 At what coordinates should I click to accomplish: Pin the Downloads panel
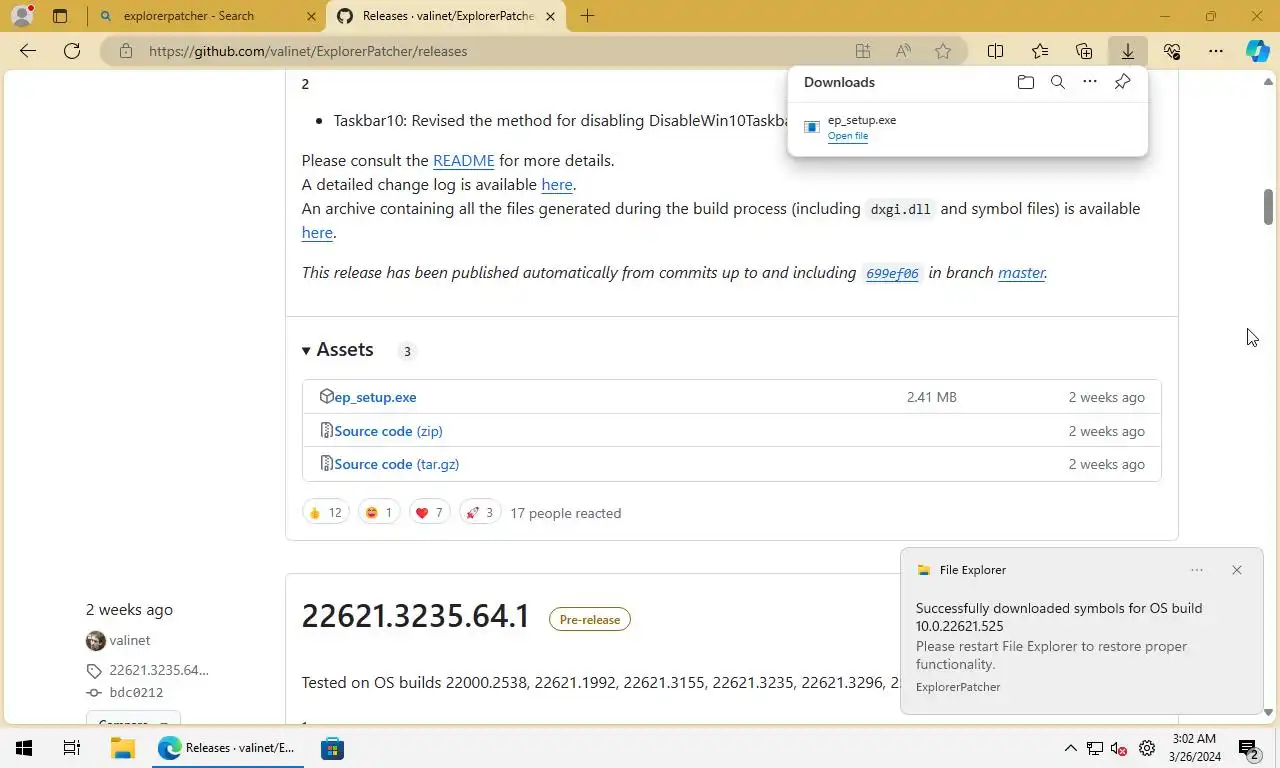coord(1123,82)
